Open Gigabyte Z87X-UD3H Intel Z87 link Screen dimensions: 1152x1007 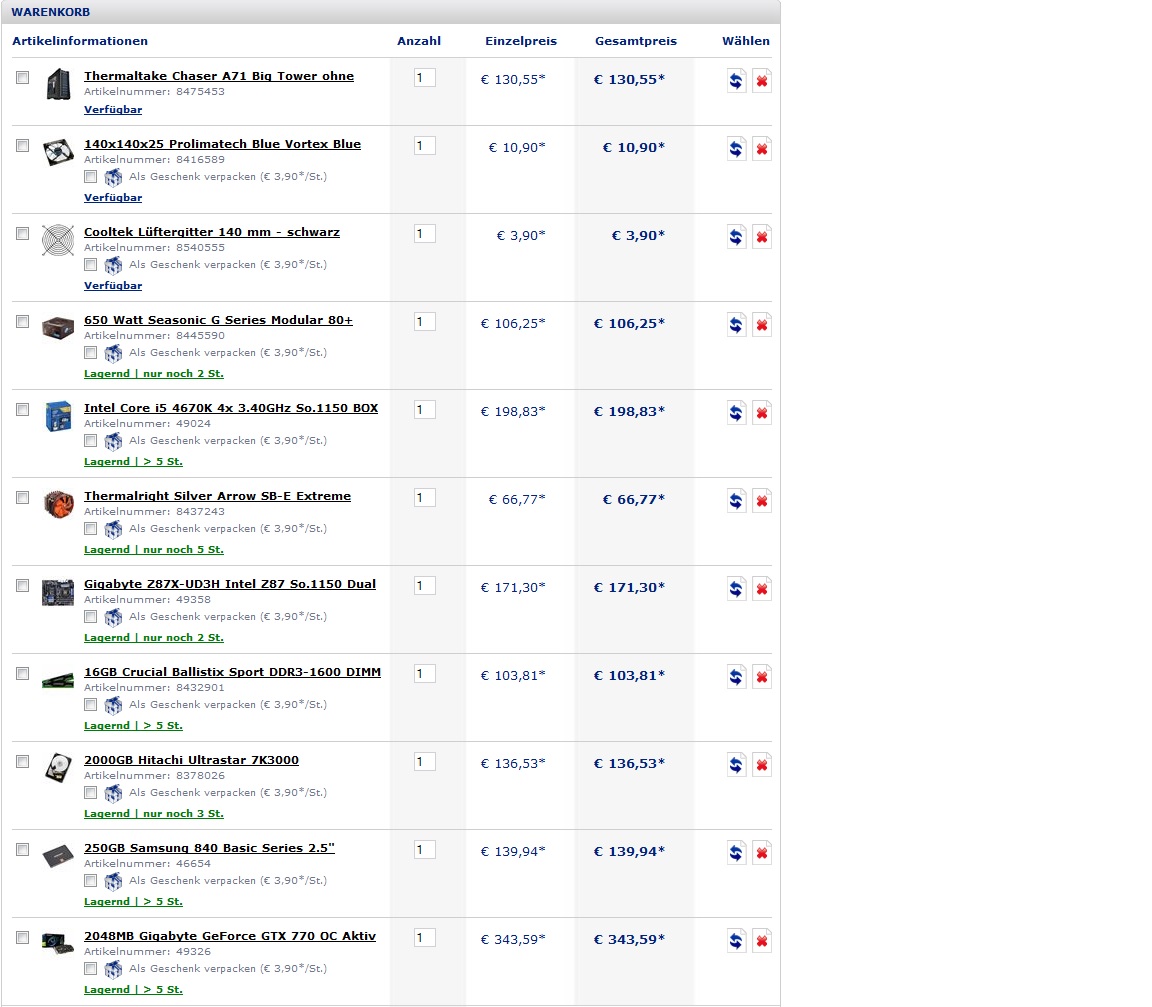tap(230, 584)
